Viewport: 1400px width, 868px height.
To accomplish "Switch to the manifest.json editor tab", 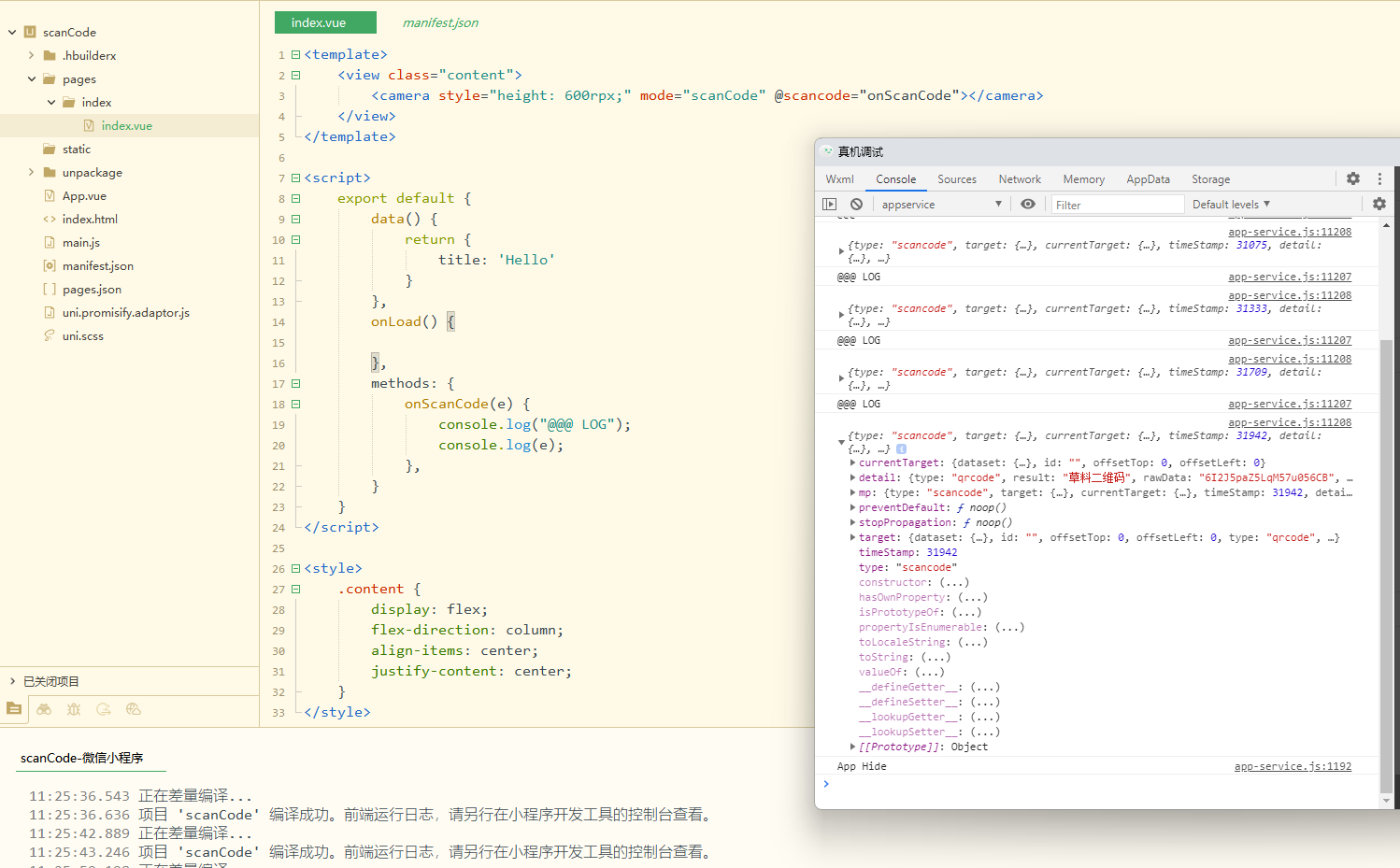I will coord(440,22).
